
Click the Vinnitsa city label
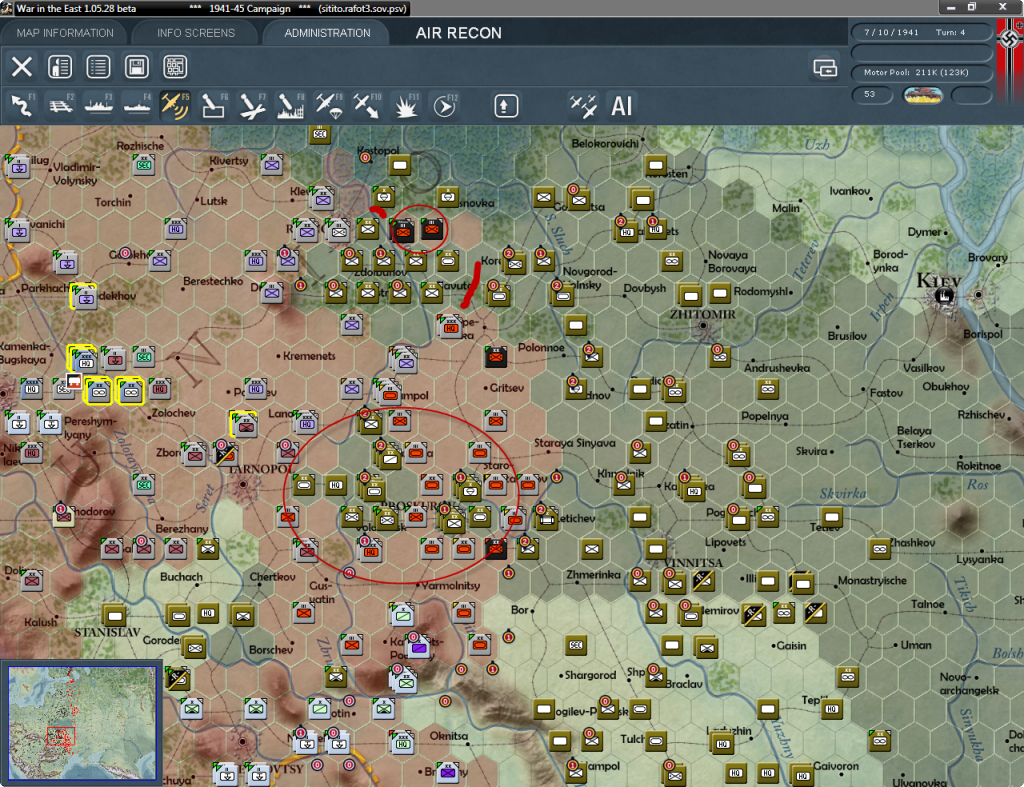(x=693, y=562)
